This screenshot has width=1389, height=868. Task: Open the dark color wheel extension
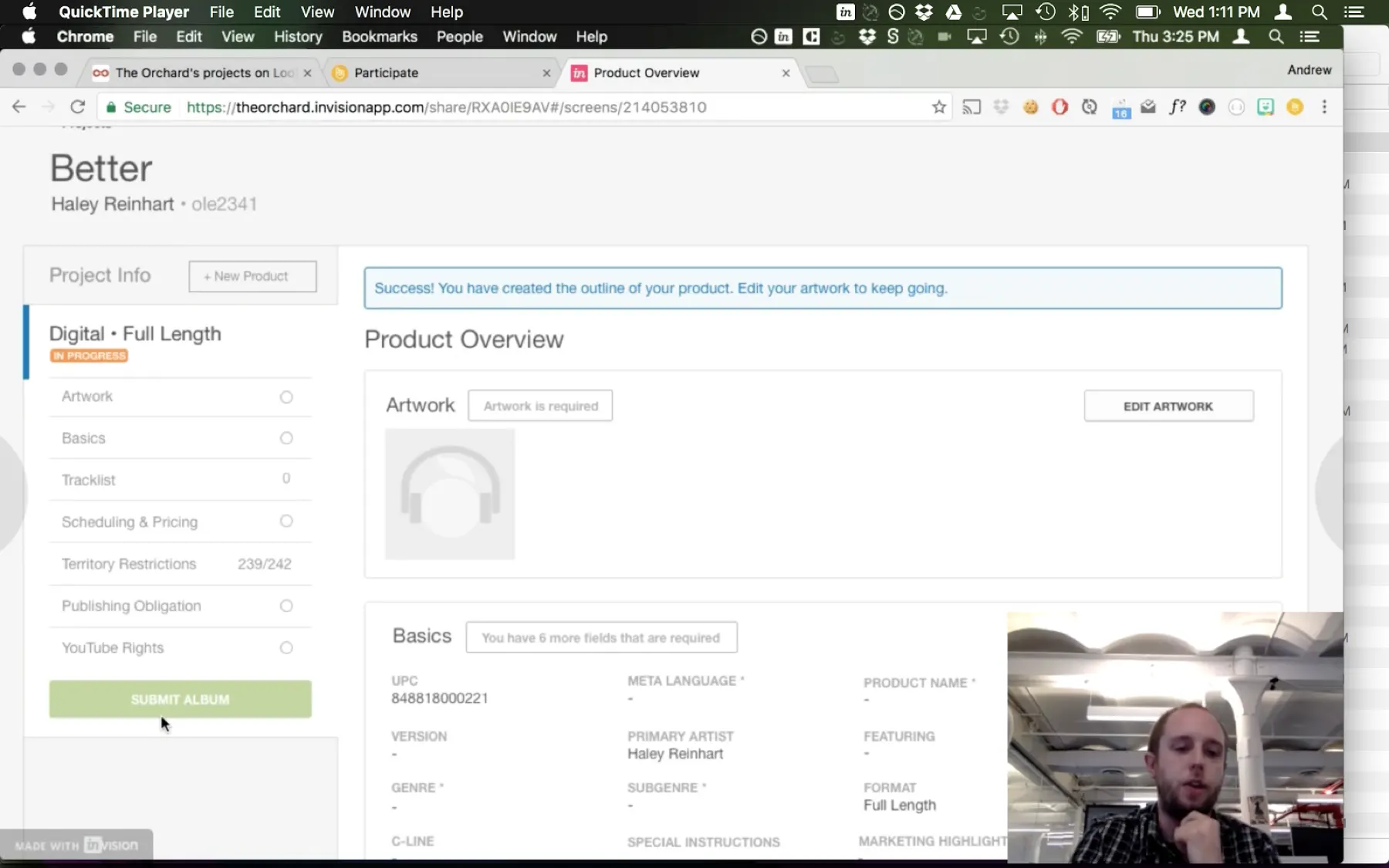coord(1207,107)
